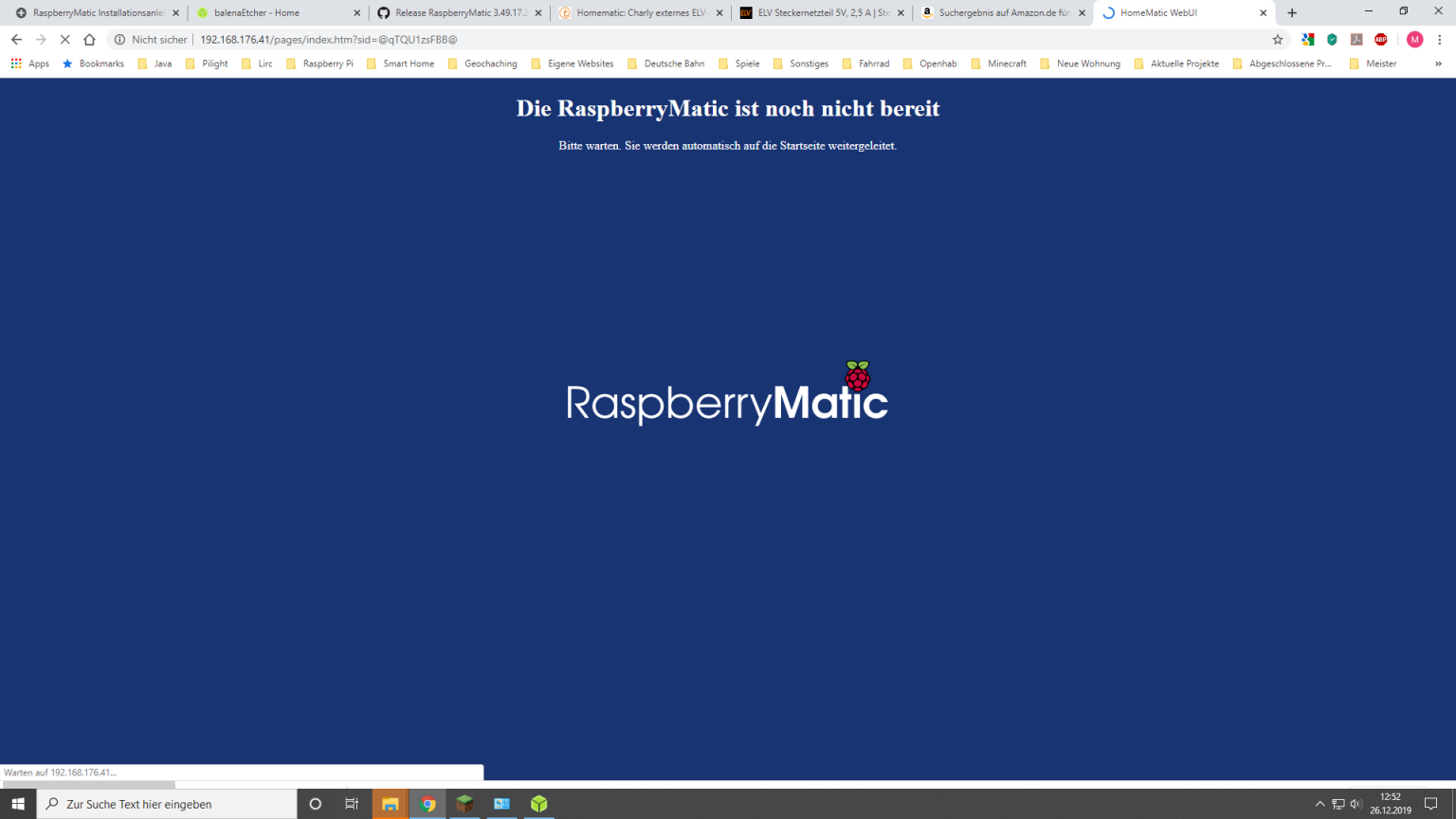Open Chrome's three-dot menu
The width and height of the screenshot is (1456, 819).
[1443, 40]
